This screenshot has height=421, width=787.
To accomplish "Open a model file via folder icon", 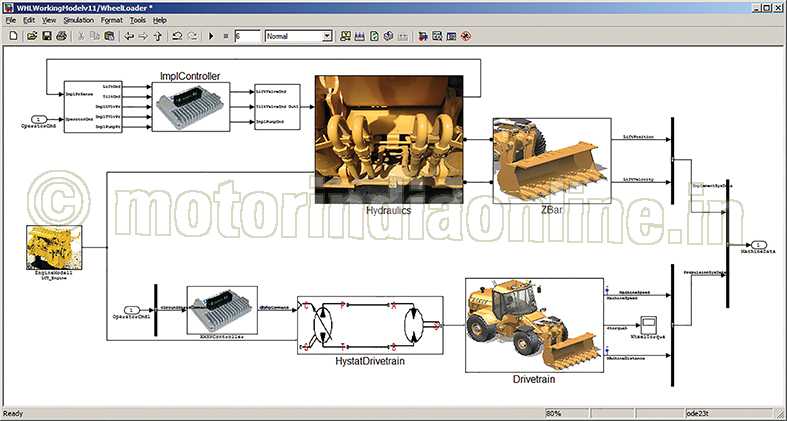I will pyautogui.click(x=32, y=36).
